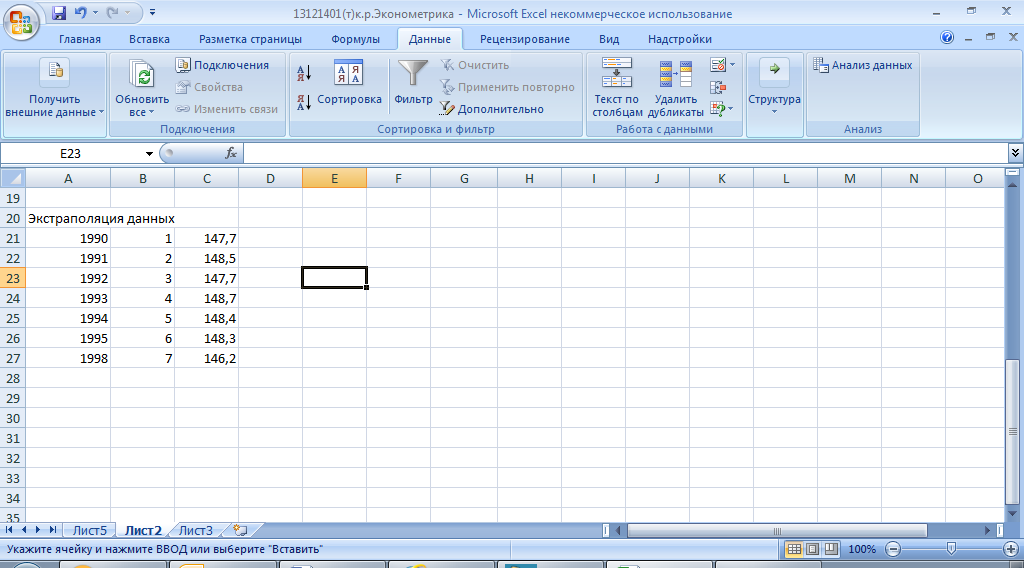Click the Обновить все refresh icon
The height and width of the screenshot is (568, 1024).
click(142, 74)
